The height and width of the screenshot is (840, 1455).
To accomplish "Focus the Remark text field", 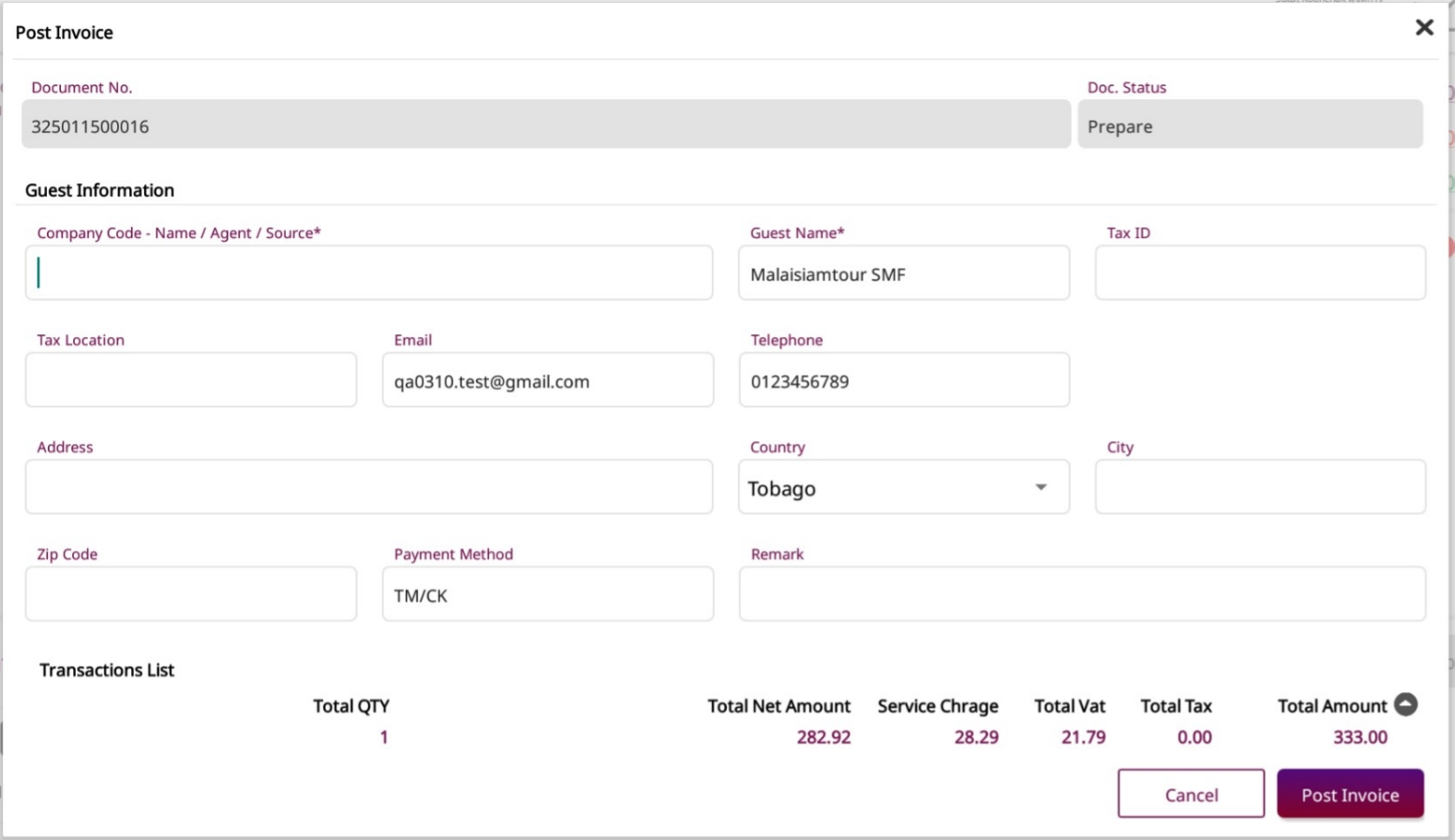I will point(1082,594).
